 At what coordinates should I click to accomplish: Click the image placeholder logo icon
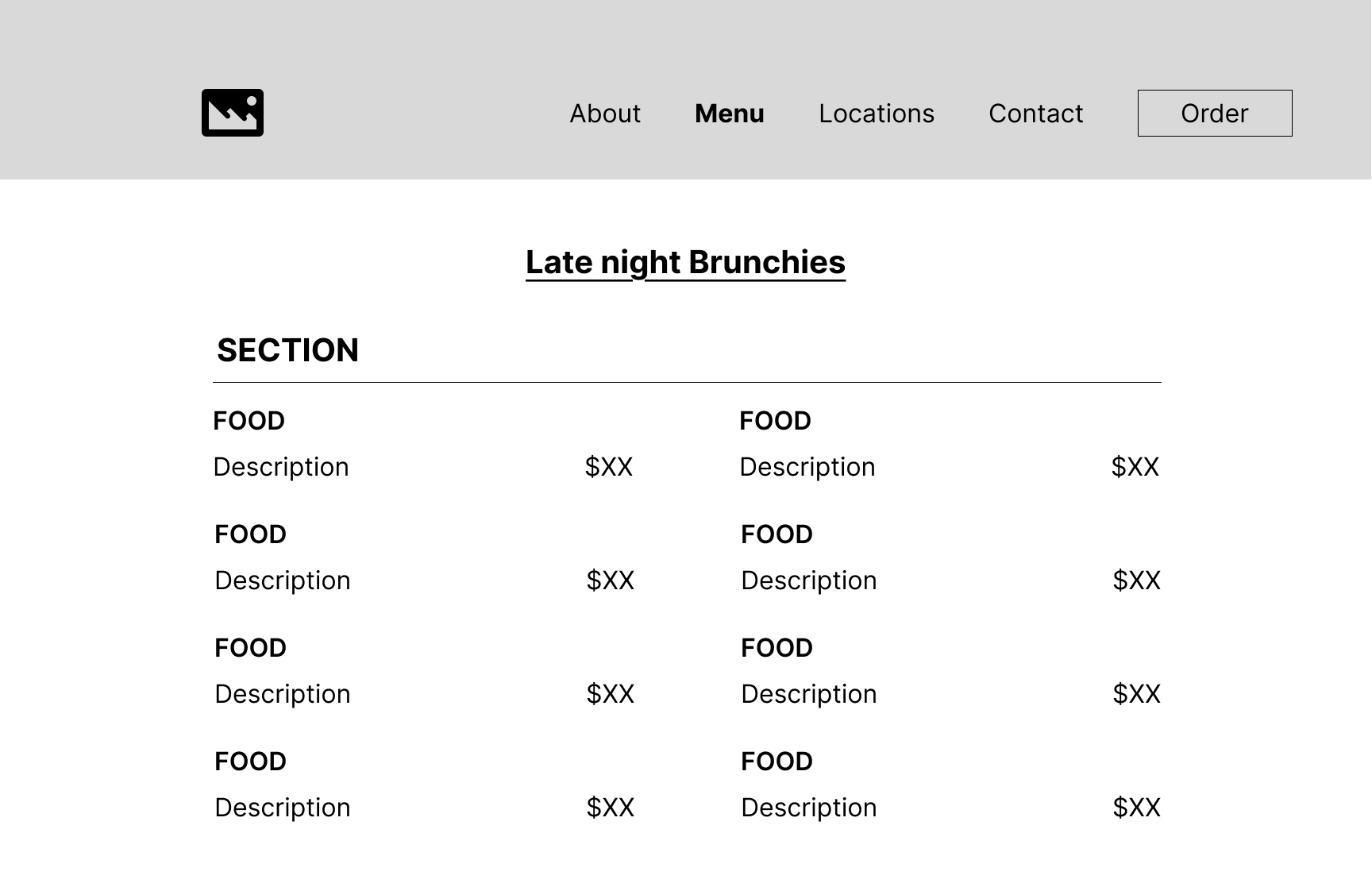(233, 113)
